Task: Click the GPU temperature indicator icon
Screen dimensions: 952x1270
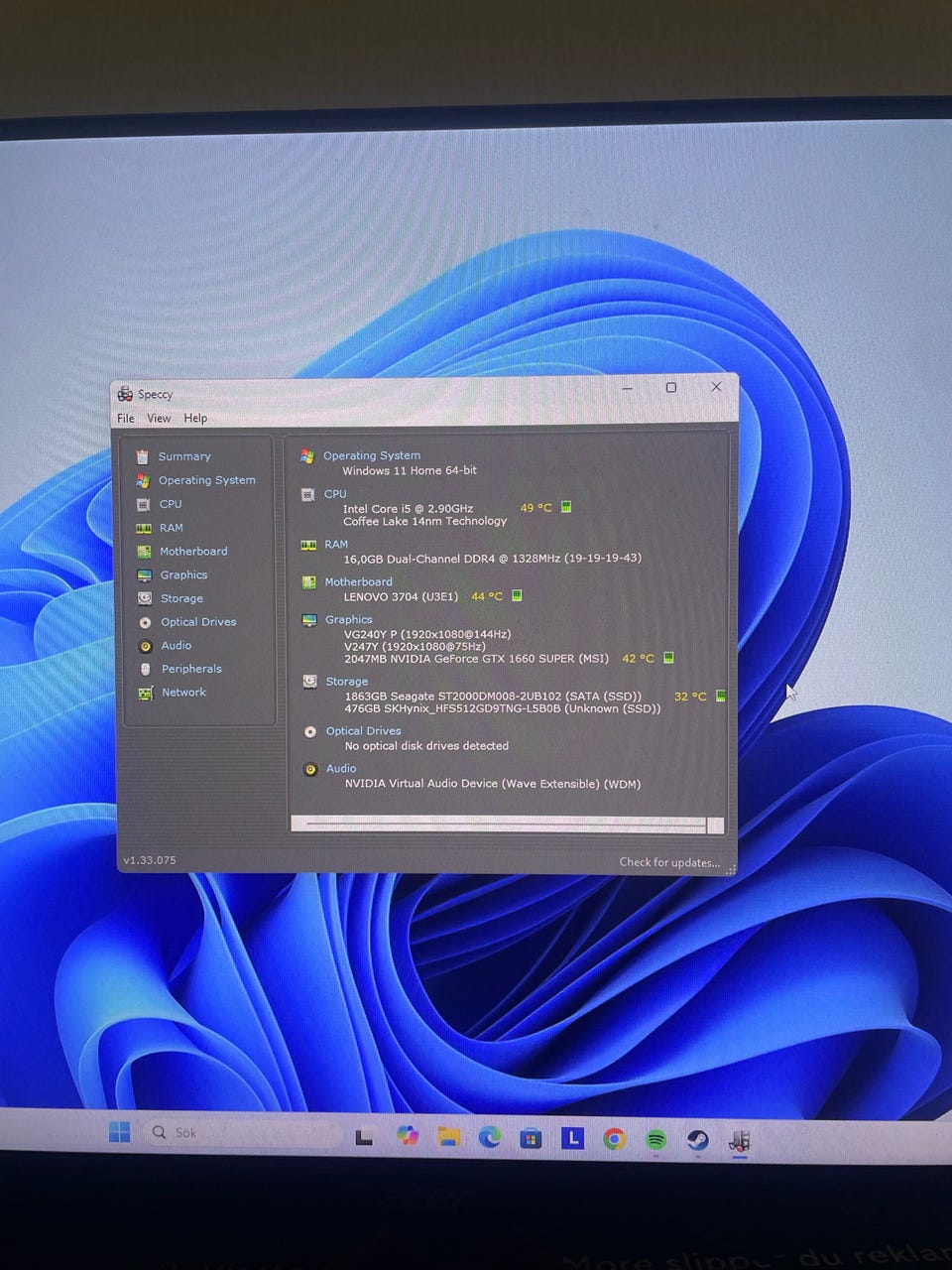Action: 668,658
